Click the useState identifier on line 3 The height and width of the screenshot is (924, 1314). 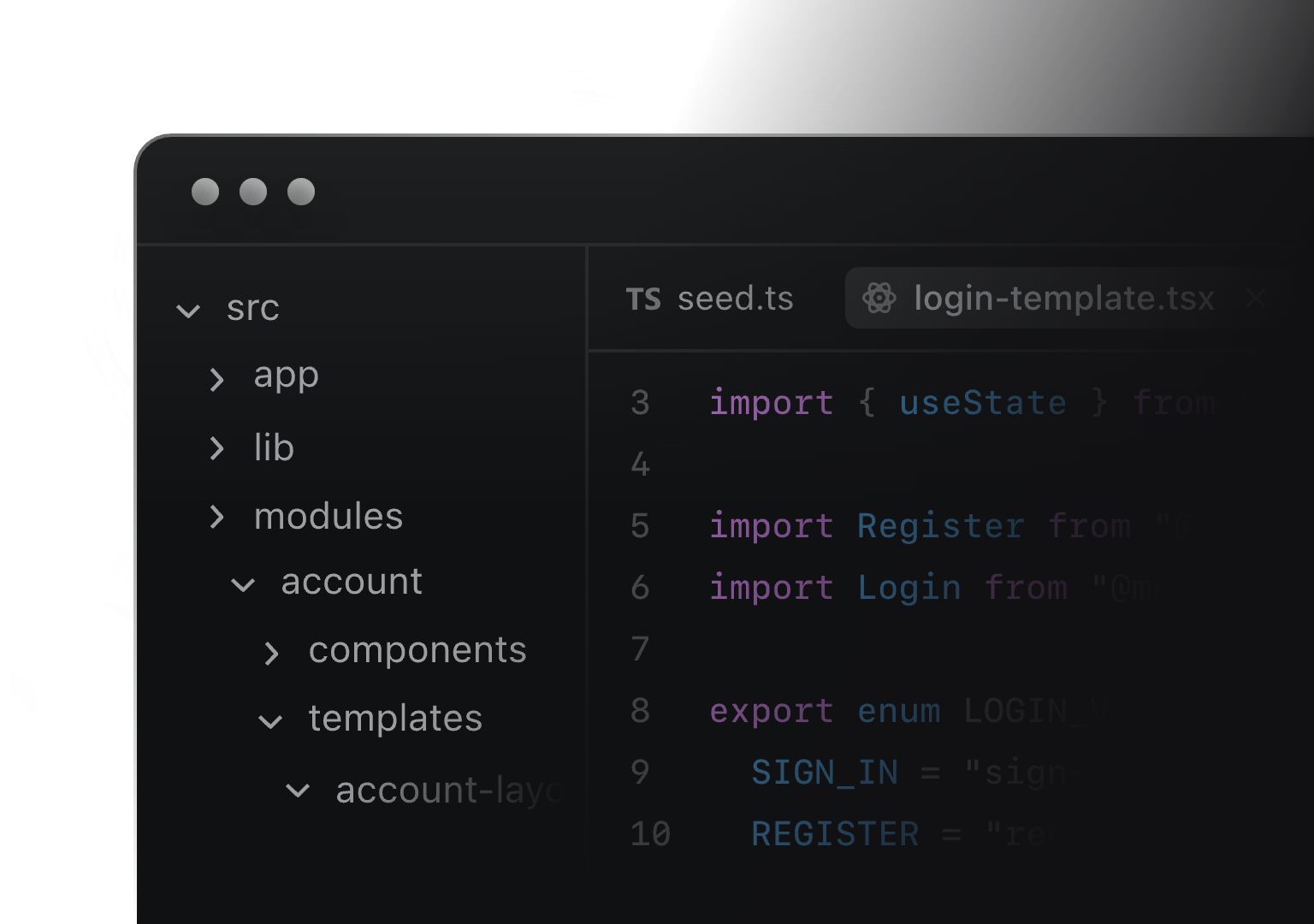pos(983,403)
